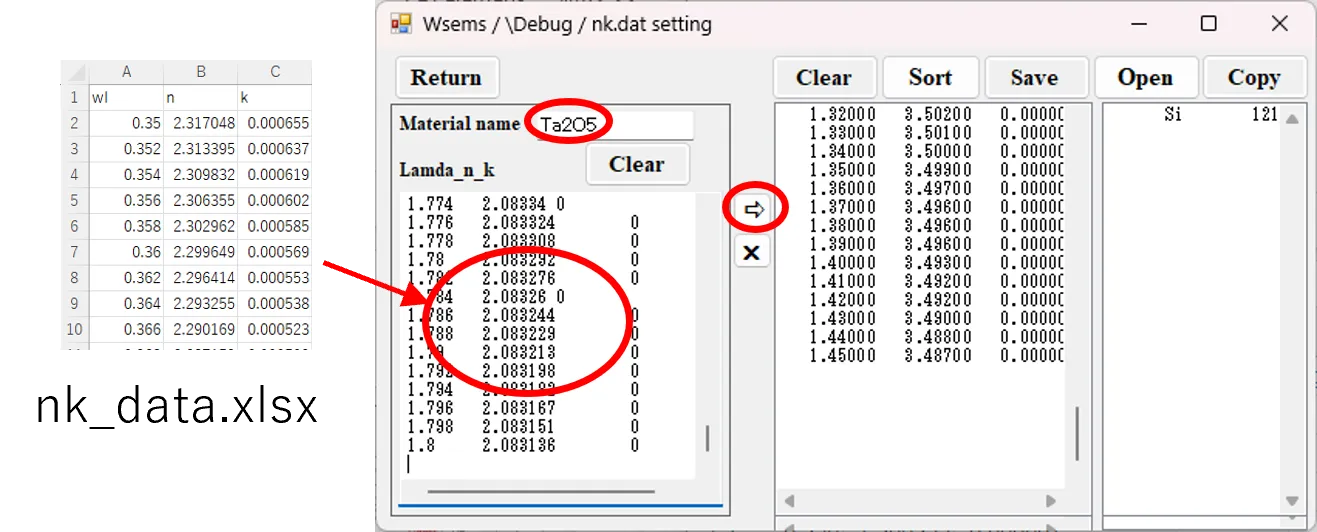Click the middle list scroll left arrow
This screenshot has height=532, width=1317.
(788, 500)
